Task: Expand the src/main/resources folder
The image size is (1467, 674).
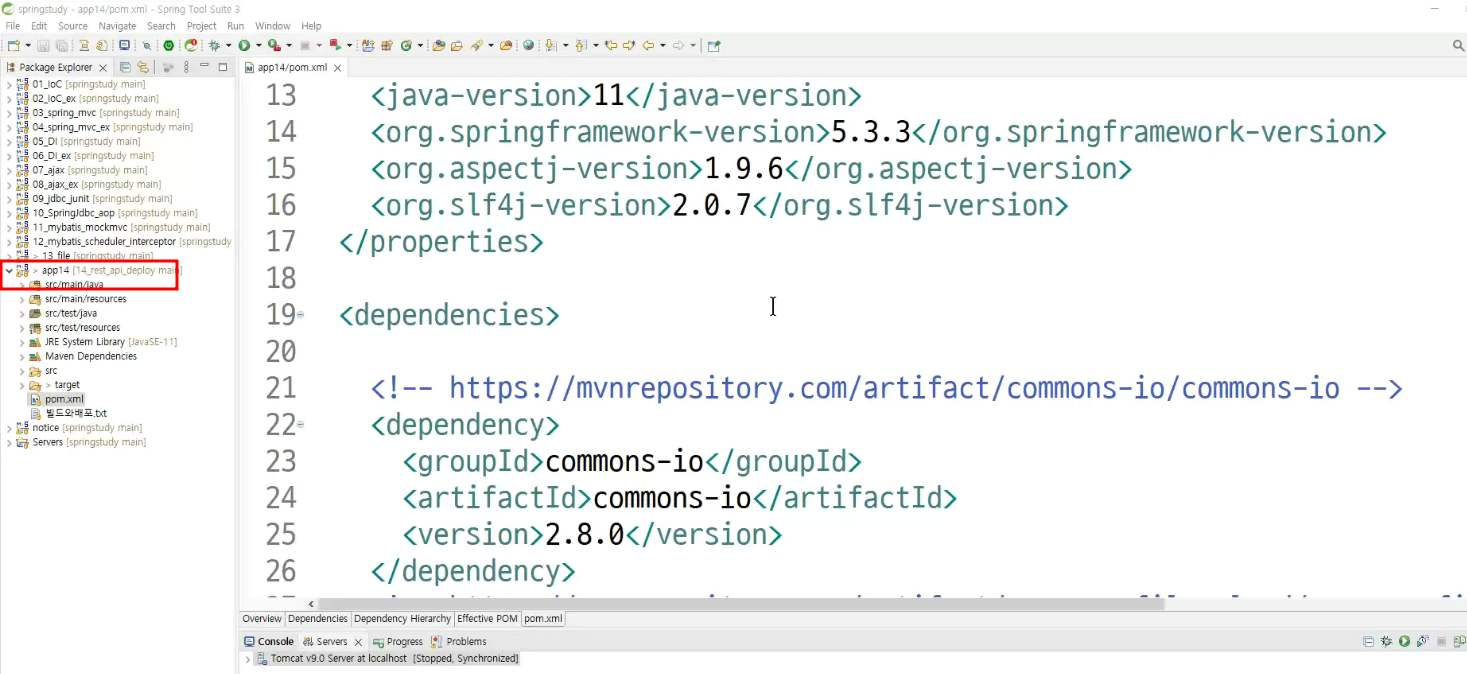Action: [22, 299]
